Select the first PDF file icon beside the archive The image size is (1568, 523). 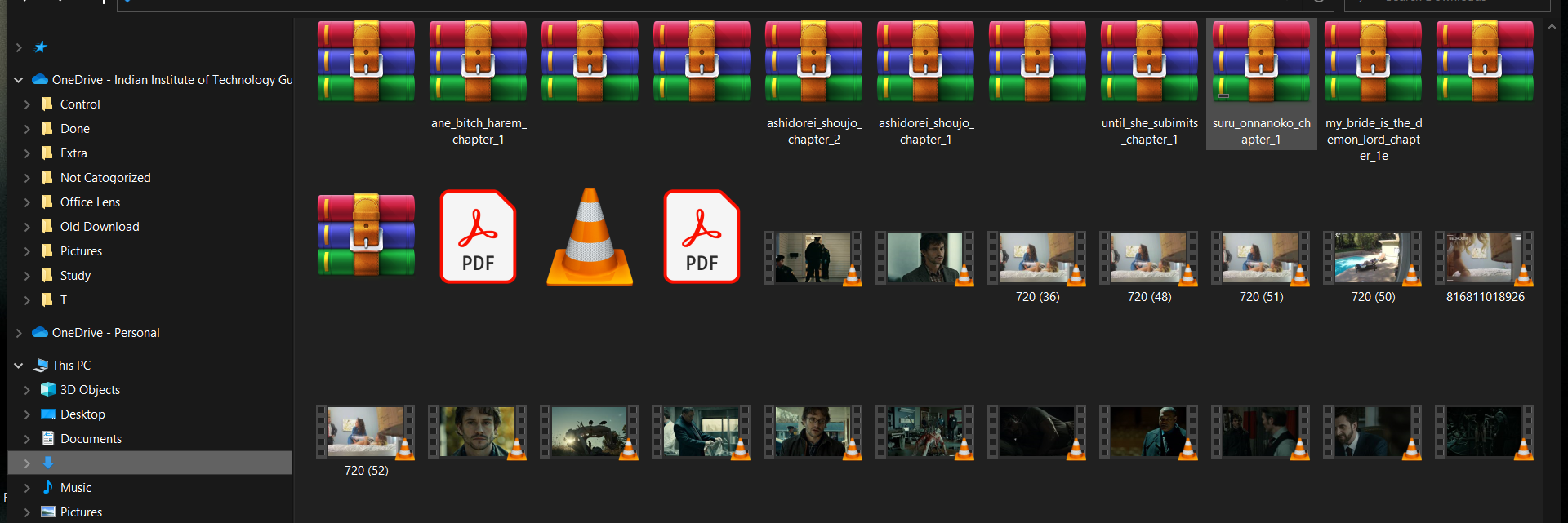[478, 237]
